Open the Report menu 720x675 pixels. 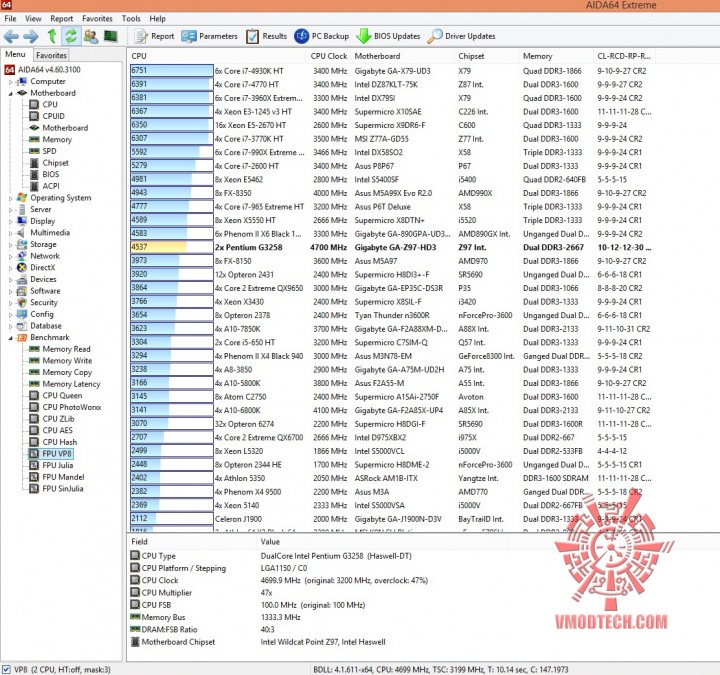[62, 19]
